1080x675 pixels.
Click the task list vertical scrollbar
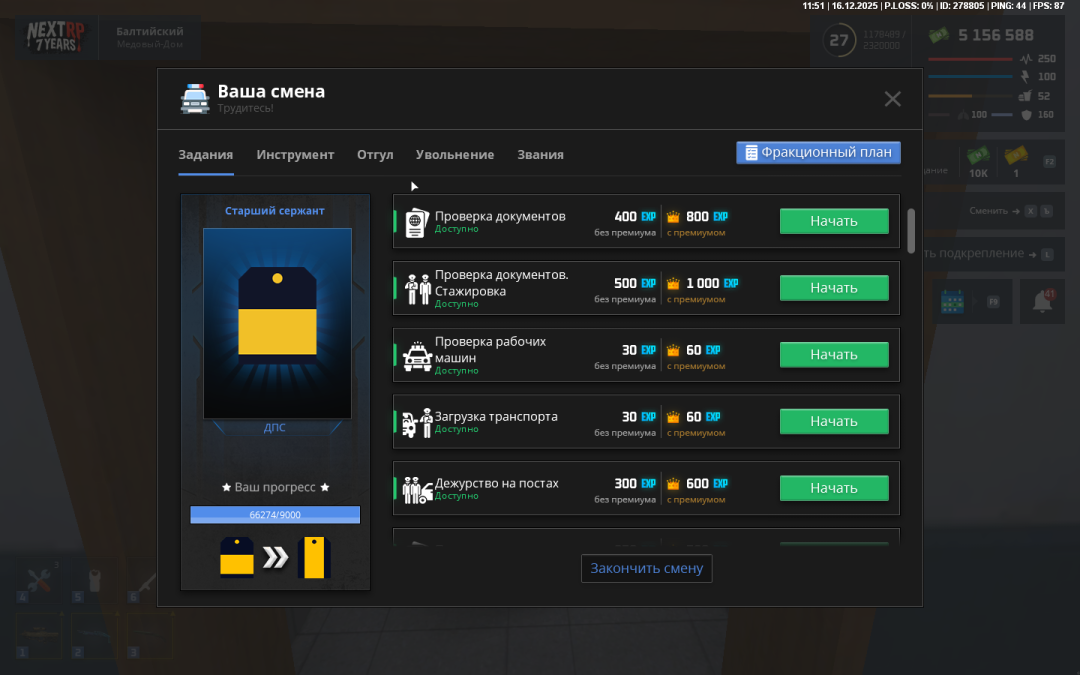pos(910,231)
